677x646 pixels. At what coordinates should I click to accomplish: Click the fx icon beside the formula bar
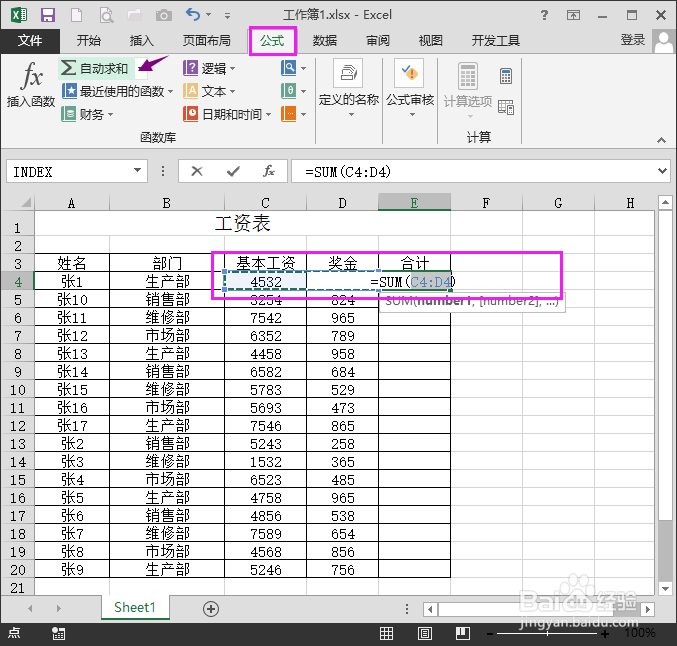(x=269, y=171)
